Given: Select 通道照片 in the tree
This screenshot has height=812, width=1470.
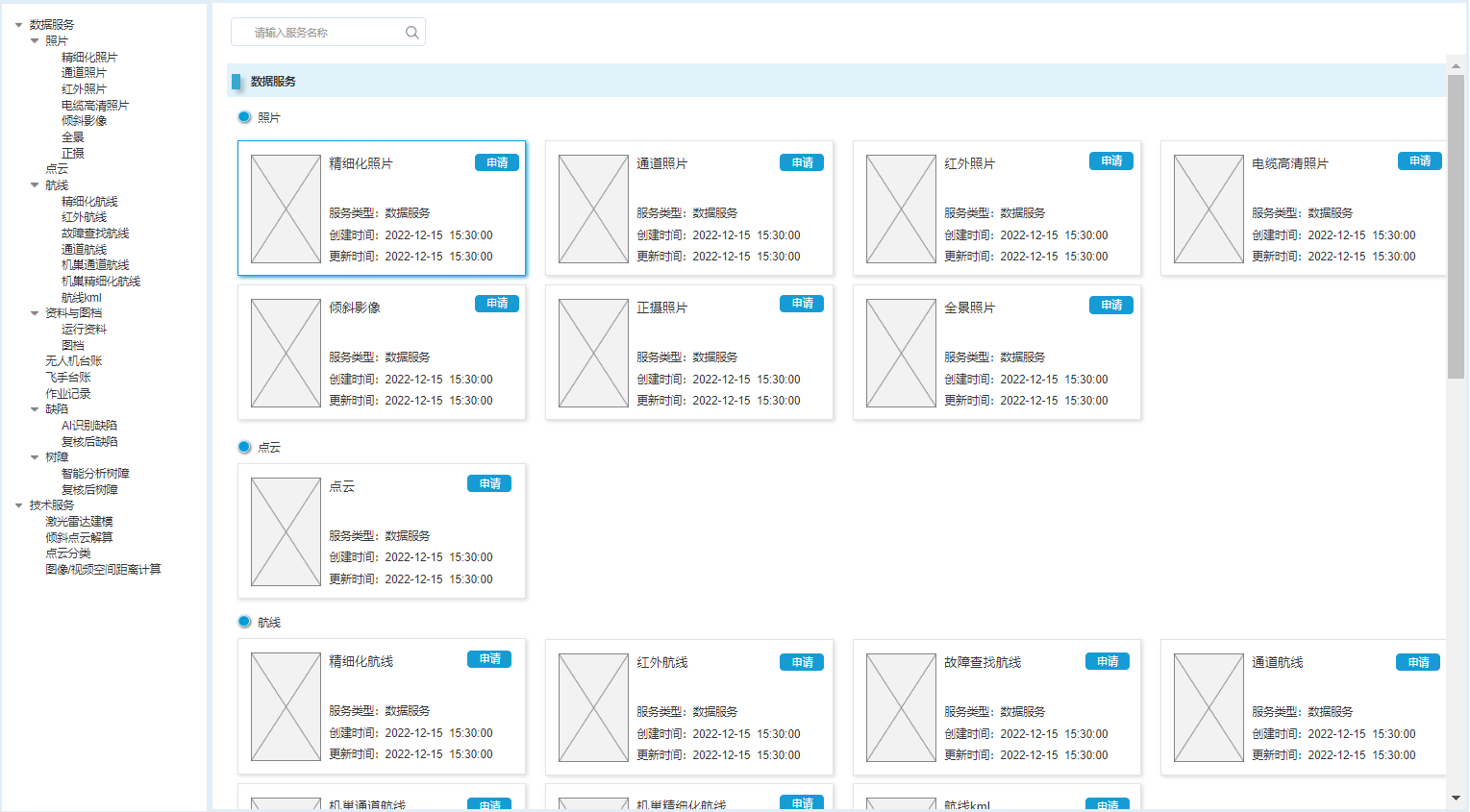Looking at the screenshot, I should coord(84,73).
